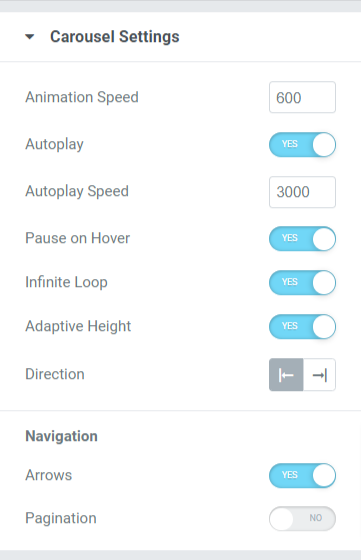Viewport: 361px width, 560px height.
Task: Click the Navigation heading
Action: pyautogui.click(x=61, y=436)
